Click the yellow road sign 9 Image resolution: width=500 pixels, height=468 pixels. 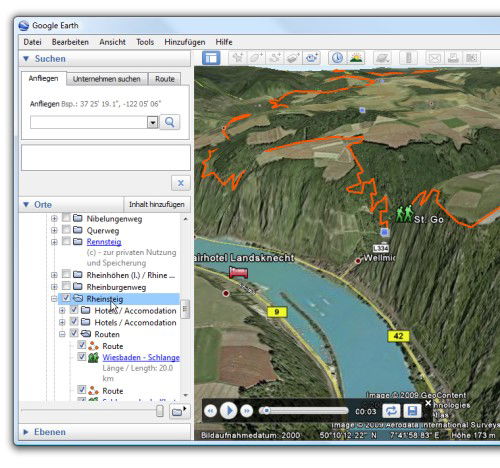[x=277, y=312]
